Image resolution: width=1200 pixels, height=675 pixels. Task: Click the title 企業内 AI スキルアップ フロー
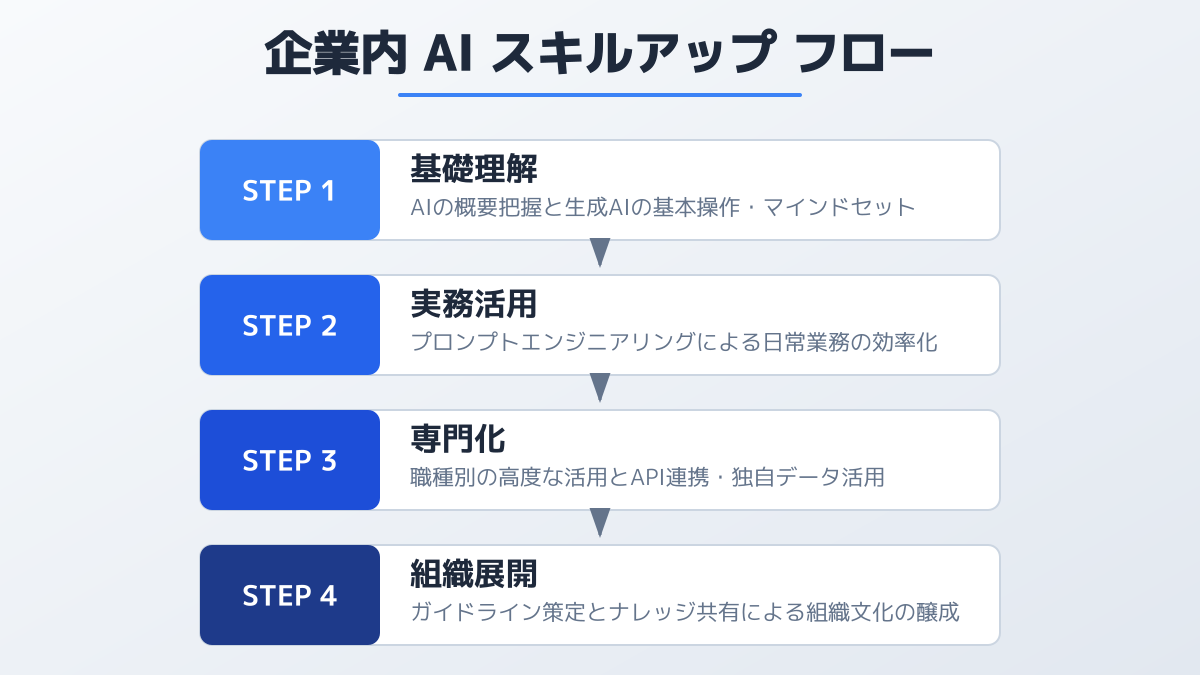click(600, 55)
